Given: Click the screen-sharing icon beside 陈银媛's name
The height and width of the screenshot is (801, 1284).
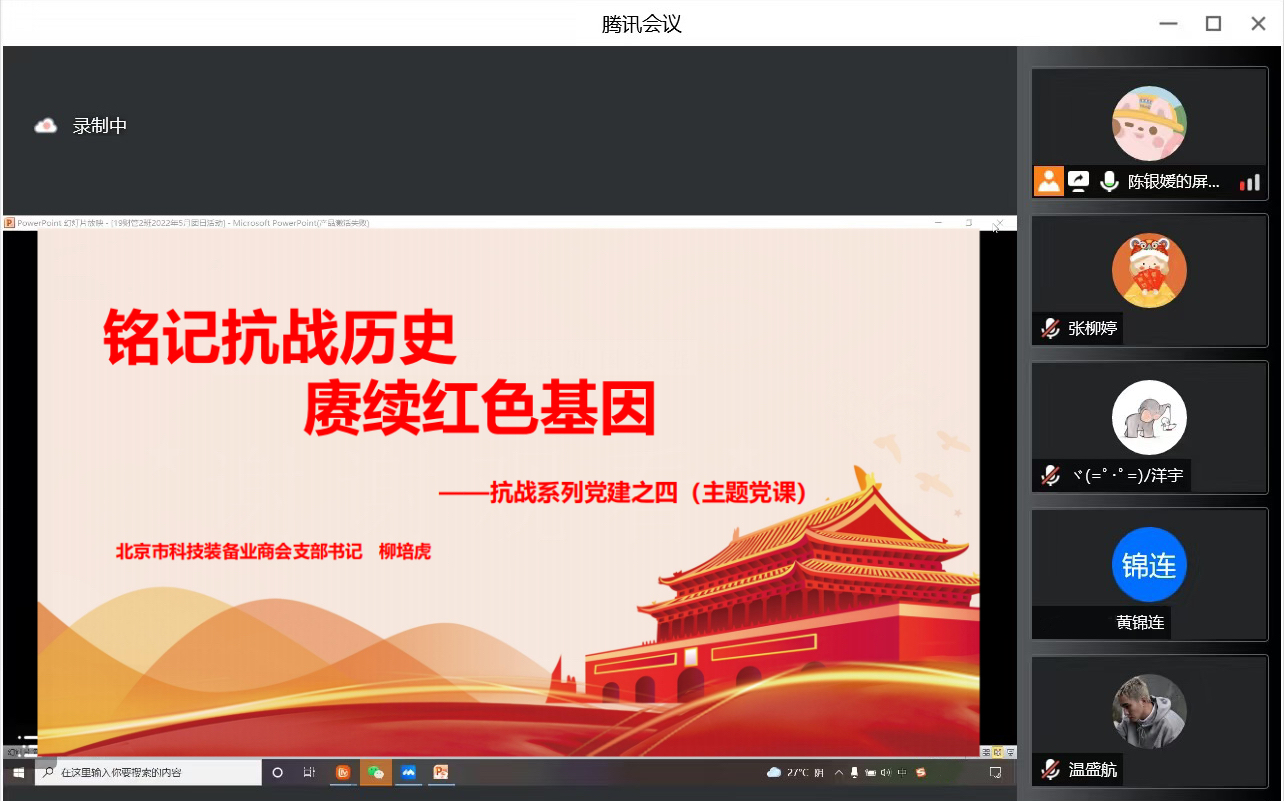Looking at the screenshot, I should [1078, 181].
